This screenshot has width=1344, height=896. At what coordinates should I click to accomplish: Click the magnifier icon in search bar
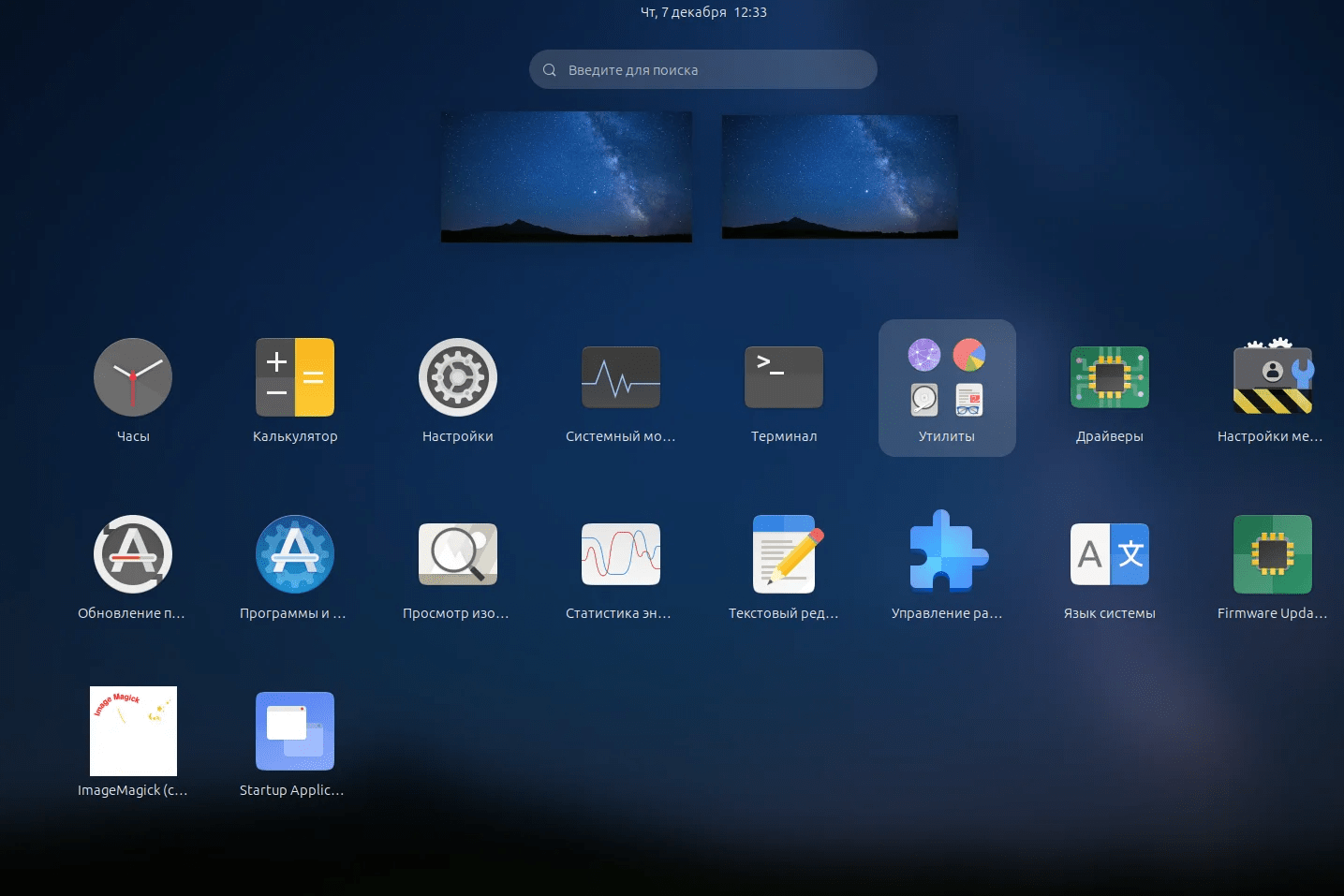pos(550,70)
